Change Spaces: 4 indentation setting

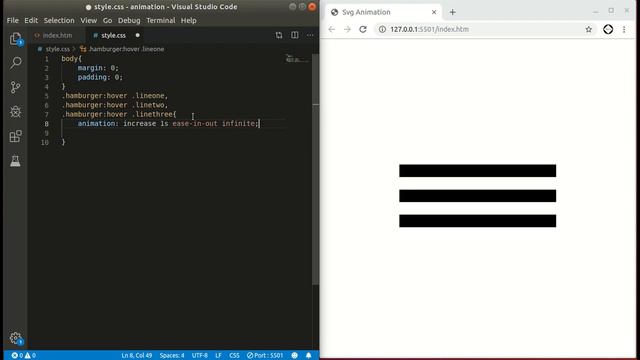coord(172,356)
